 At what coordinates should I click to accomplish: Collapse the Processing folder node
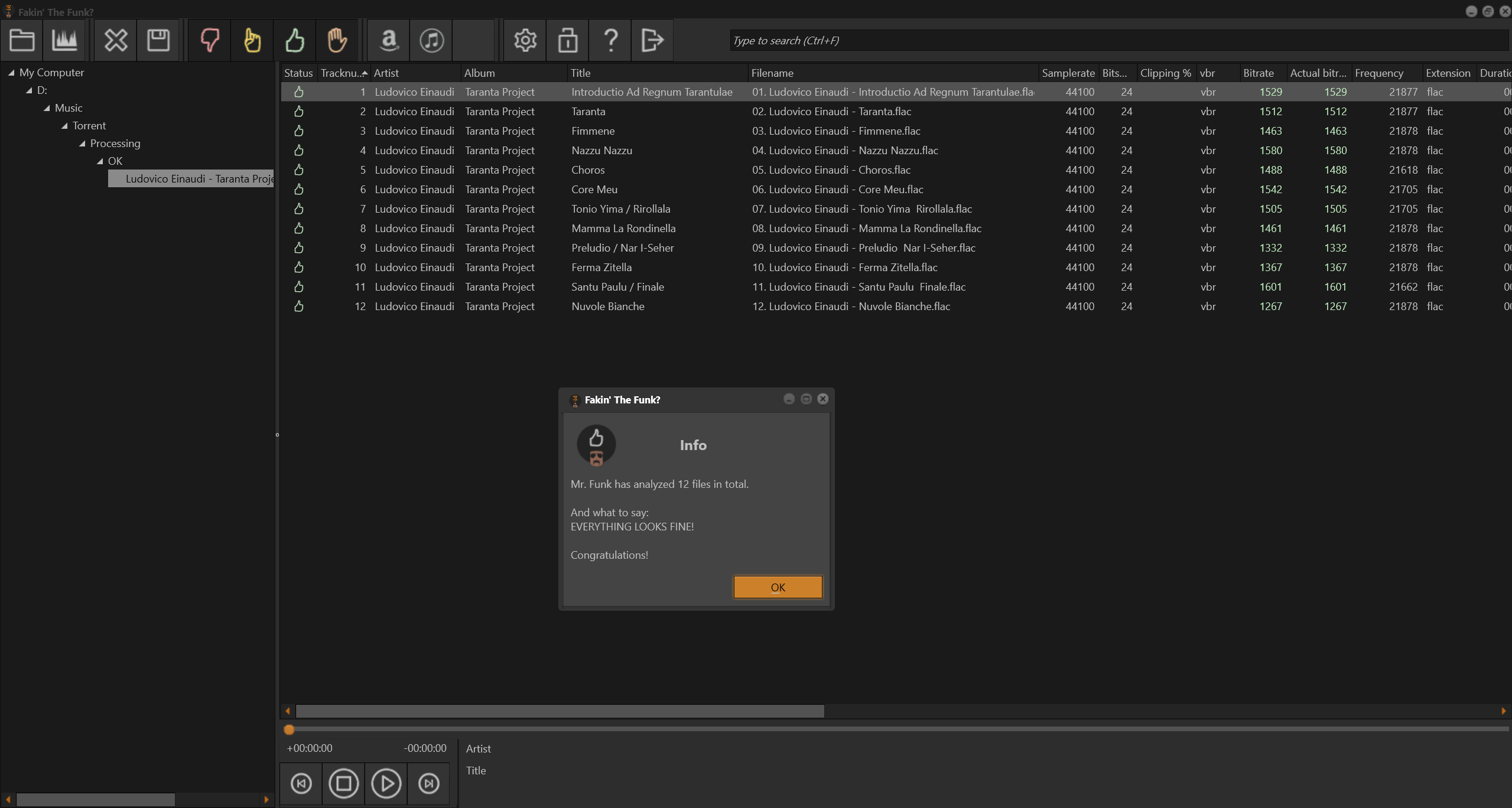[82, 144]
